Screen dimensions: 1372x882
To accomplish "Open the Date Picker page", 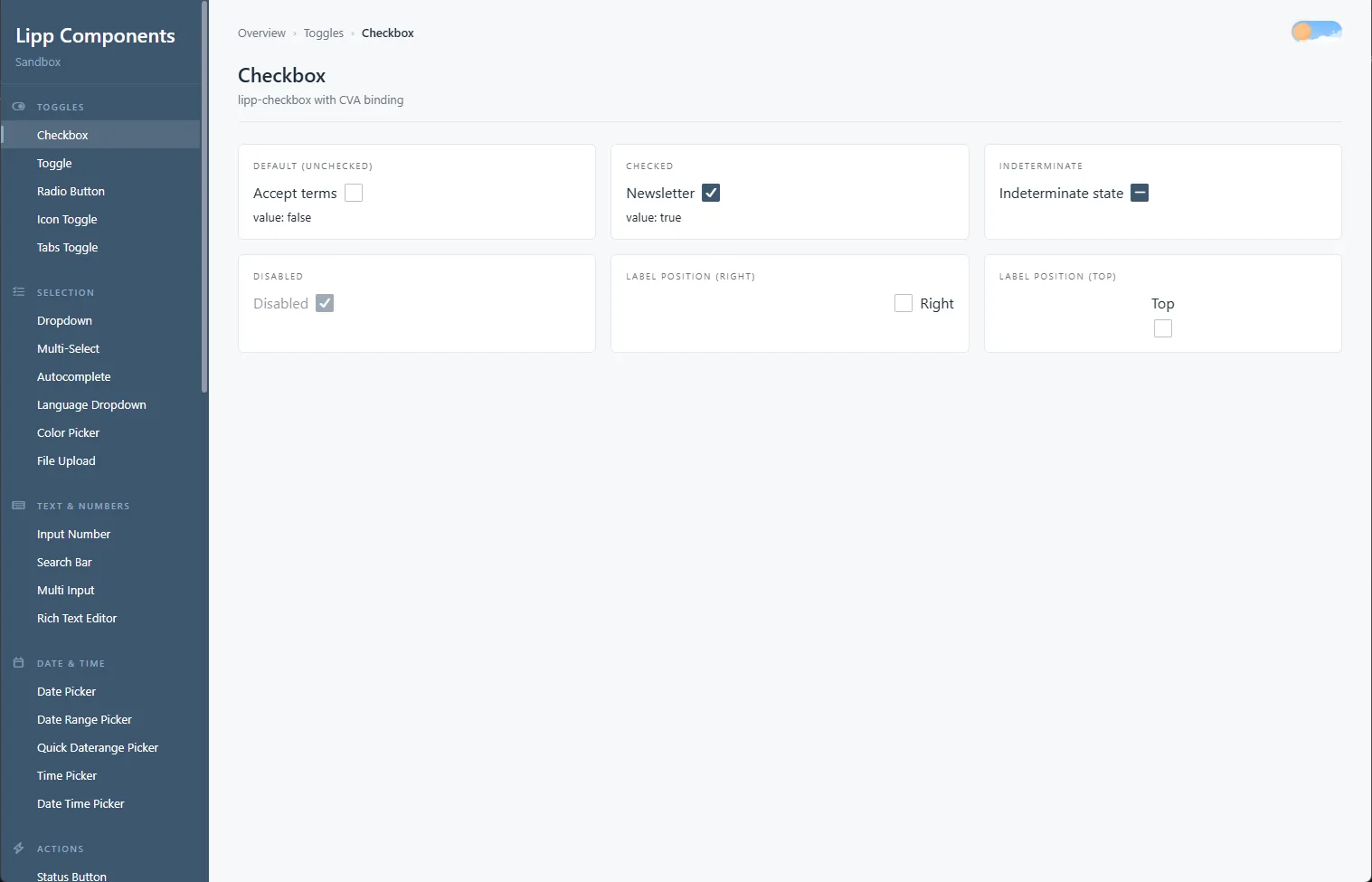I will [100, 691].
